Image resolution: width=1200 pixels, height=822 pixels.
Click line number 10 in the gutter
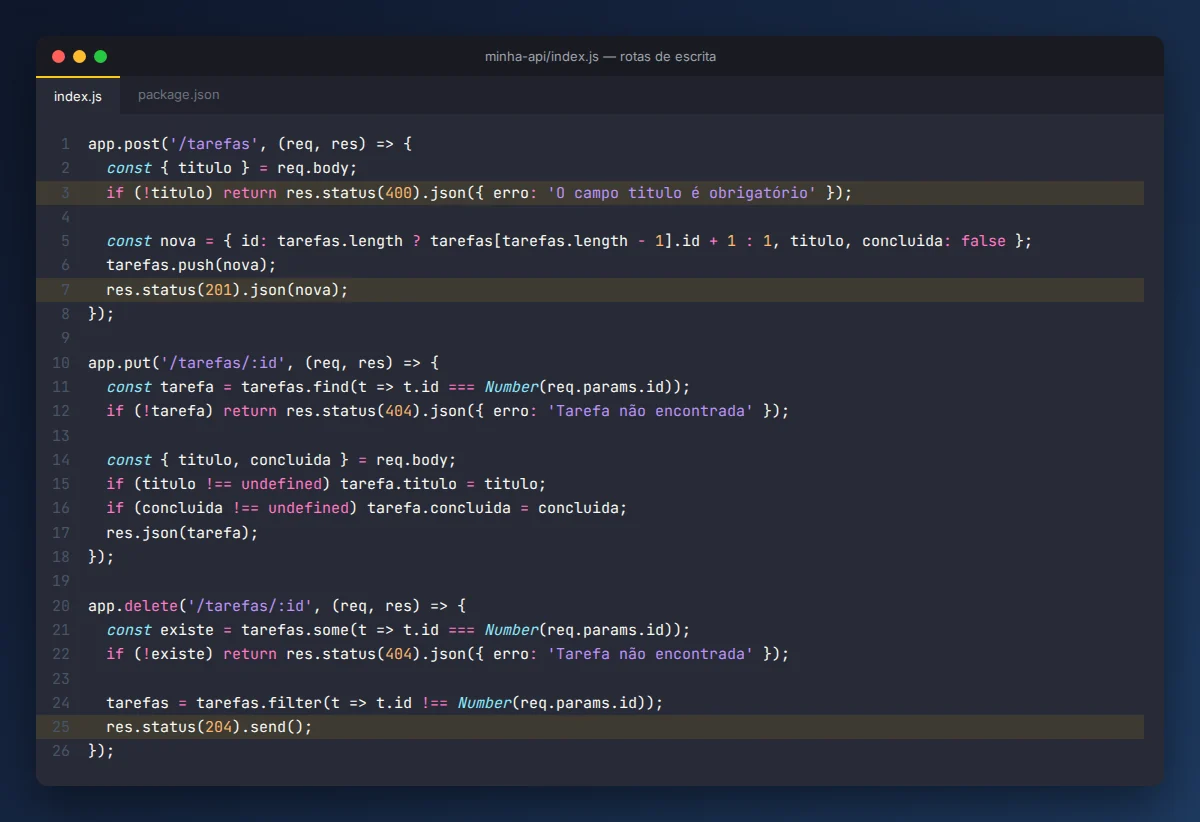click(x=61, y=362)
